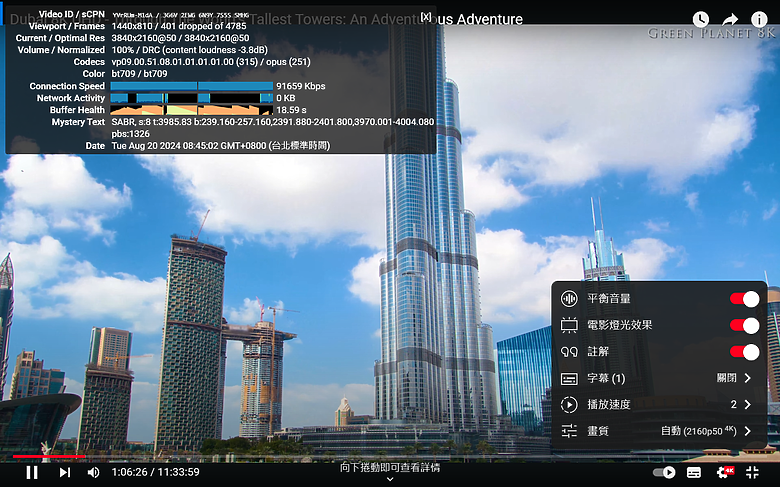Click the Volume / Normalized value 100% / DRC
This screenshot has height=487, width=780.
pos(189,50)
